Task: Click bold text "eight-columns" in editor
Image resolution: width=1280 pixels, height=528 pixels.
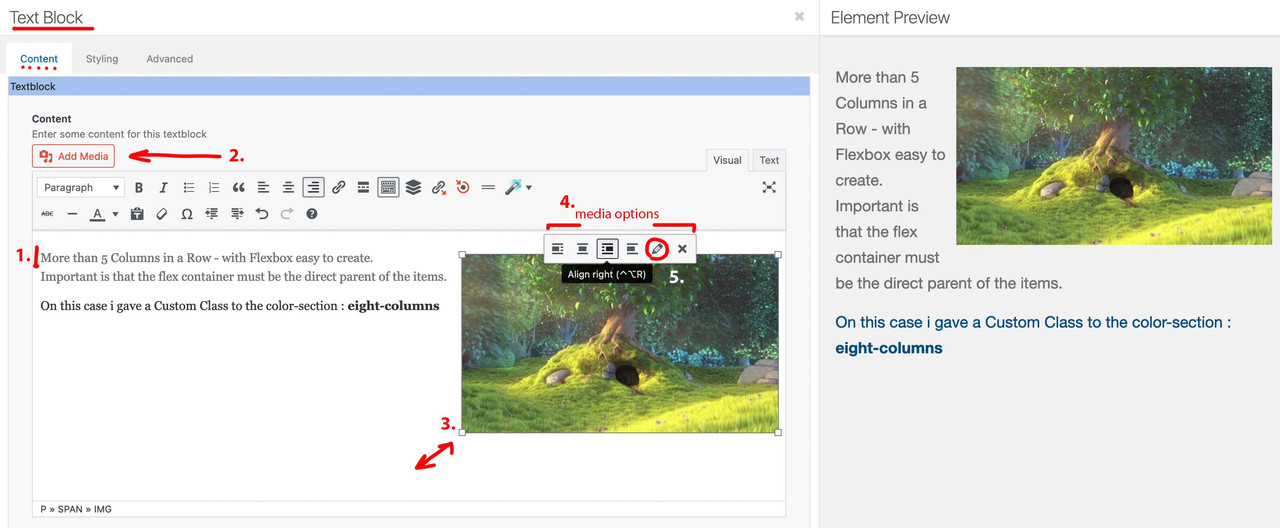Action: pos(393,306)
